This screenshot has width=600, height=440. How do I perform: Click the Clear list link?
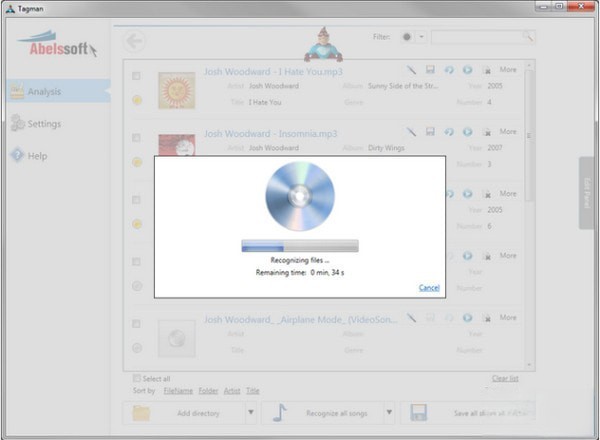pyautogui.click(x=505, y=378)
